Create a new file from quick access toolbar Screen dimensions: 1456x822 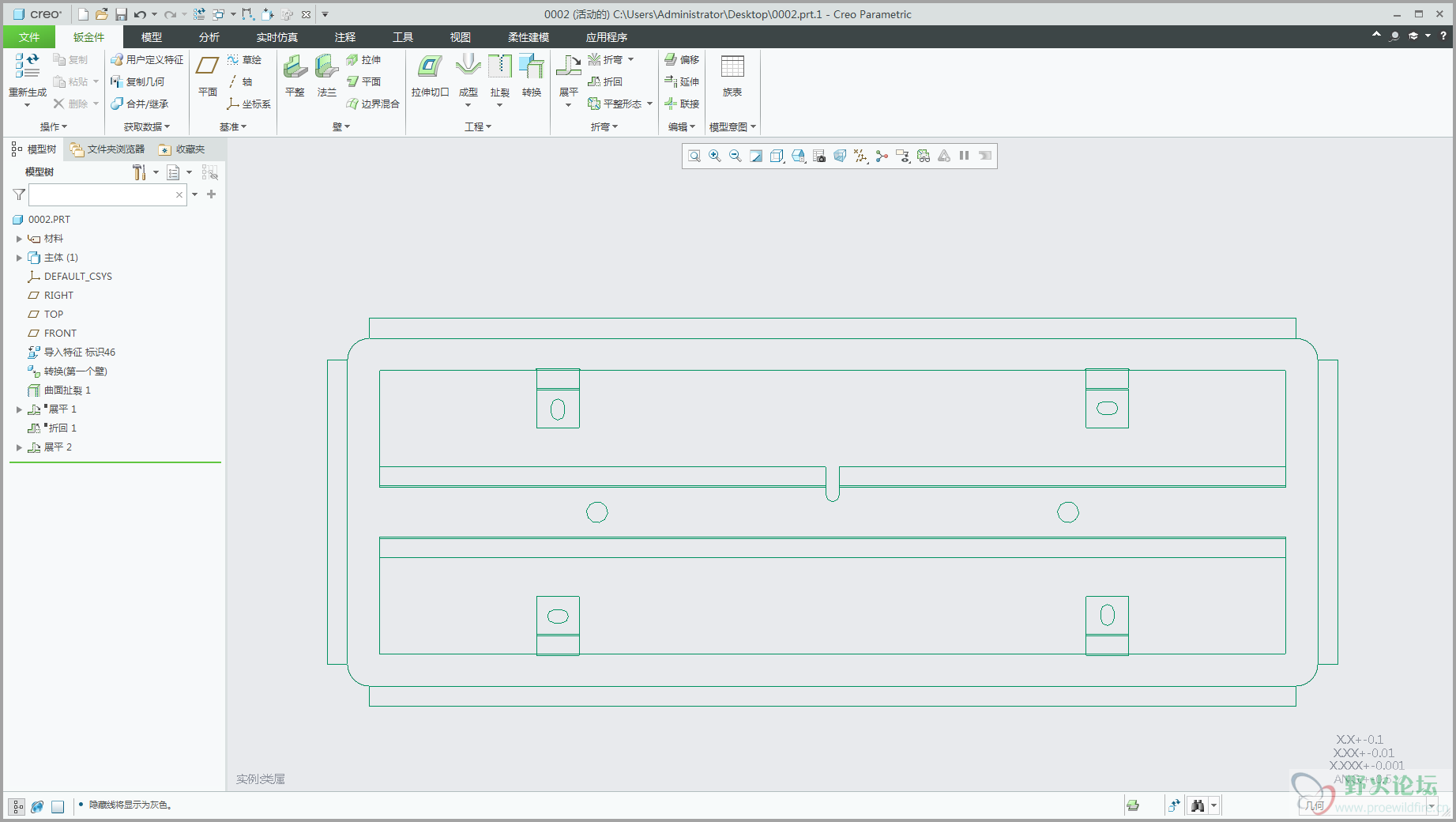(84, 14)
